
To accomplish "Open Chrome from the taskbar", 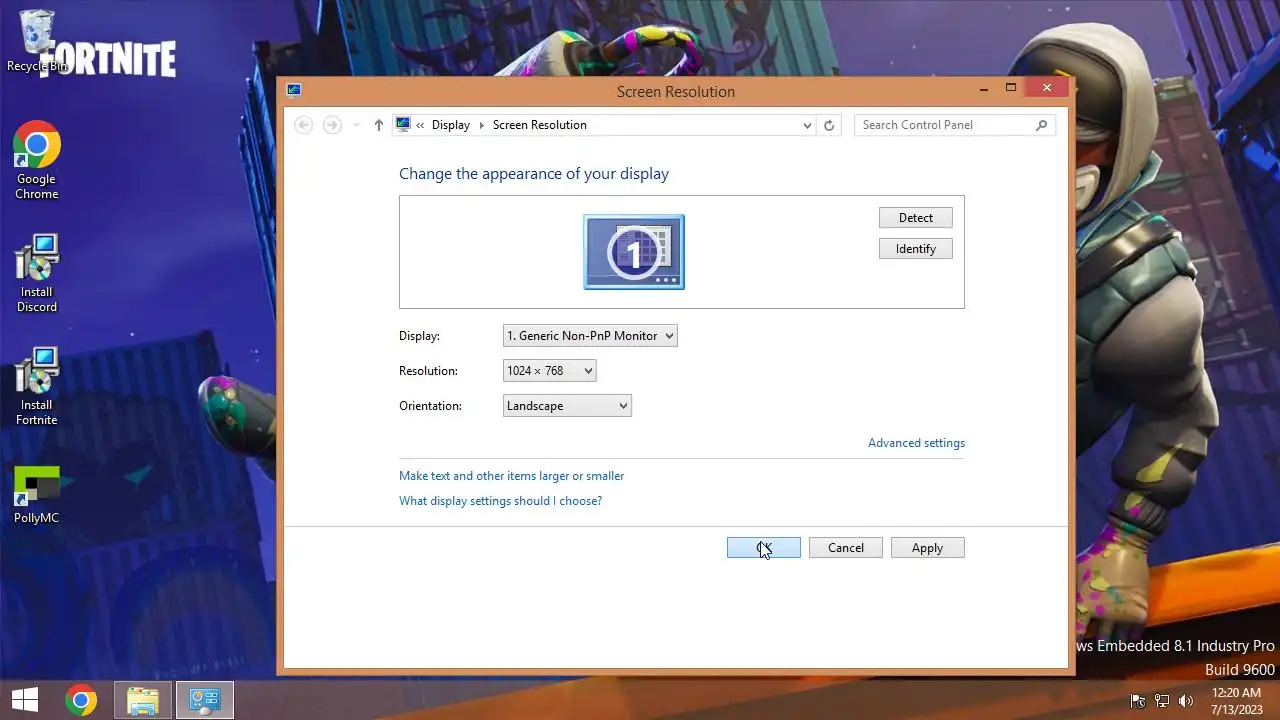I will tap(82, 701).
